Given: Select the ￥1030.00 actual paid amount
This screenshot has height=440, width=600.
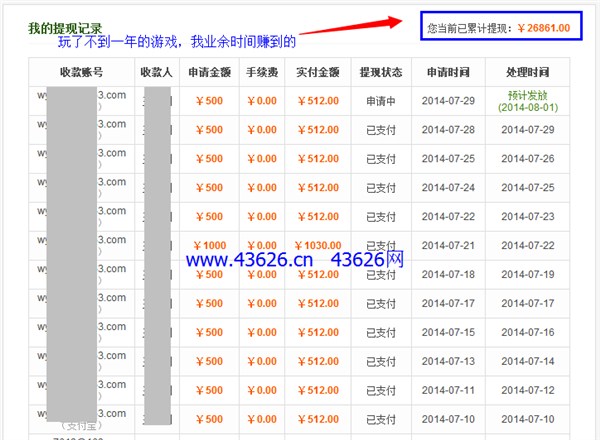Looking at the screenshot, I should pyautogui.click(x=320, y=245).
